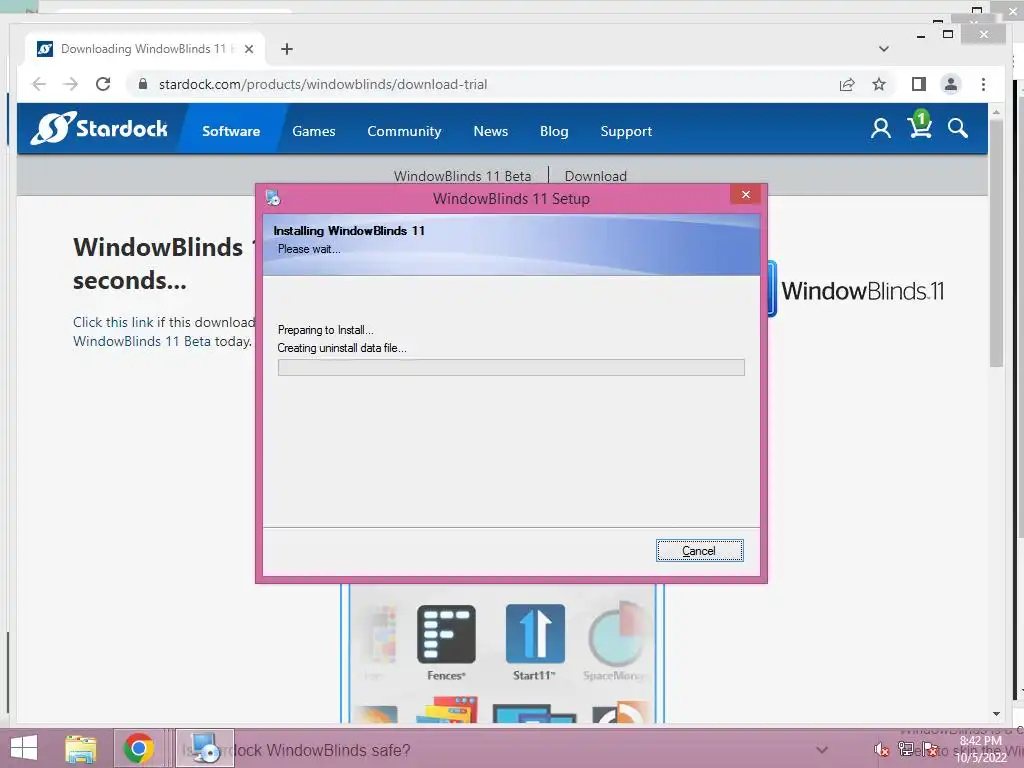Image resolution: width=1024 pixels, height=768 pixels.
Task: Click the network icon in system tray
Action: (906, 749)
